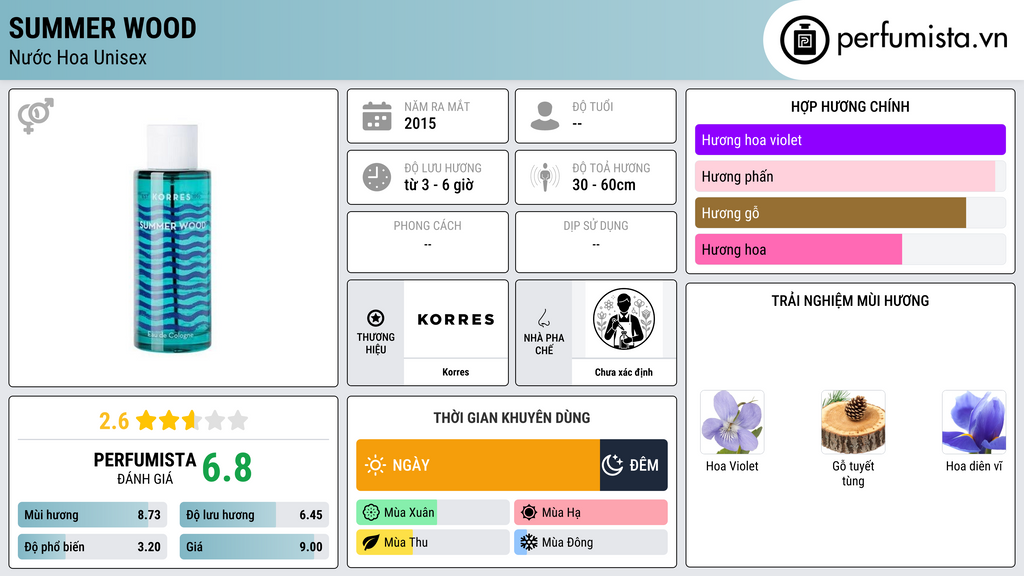Select the Hương hoa violet accord bar
The image size is (1024, 576).
tap(850, 140)
